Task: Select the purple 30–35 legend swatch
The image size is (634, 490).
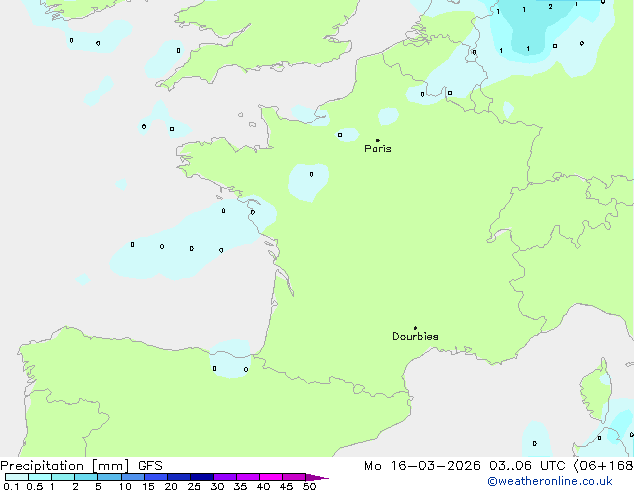Action: pos(225,477)
